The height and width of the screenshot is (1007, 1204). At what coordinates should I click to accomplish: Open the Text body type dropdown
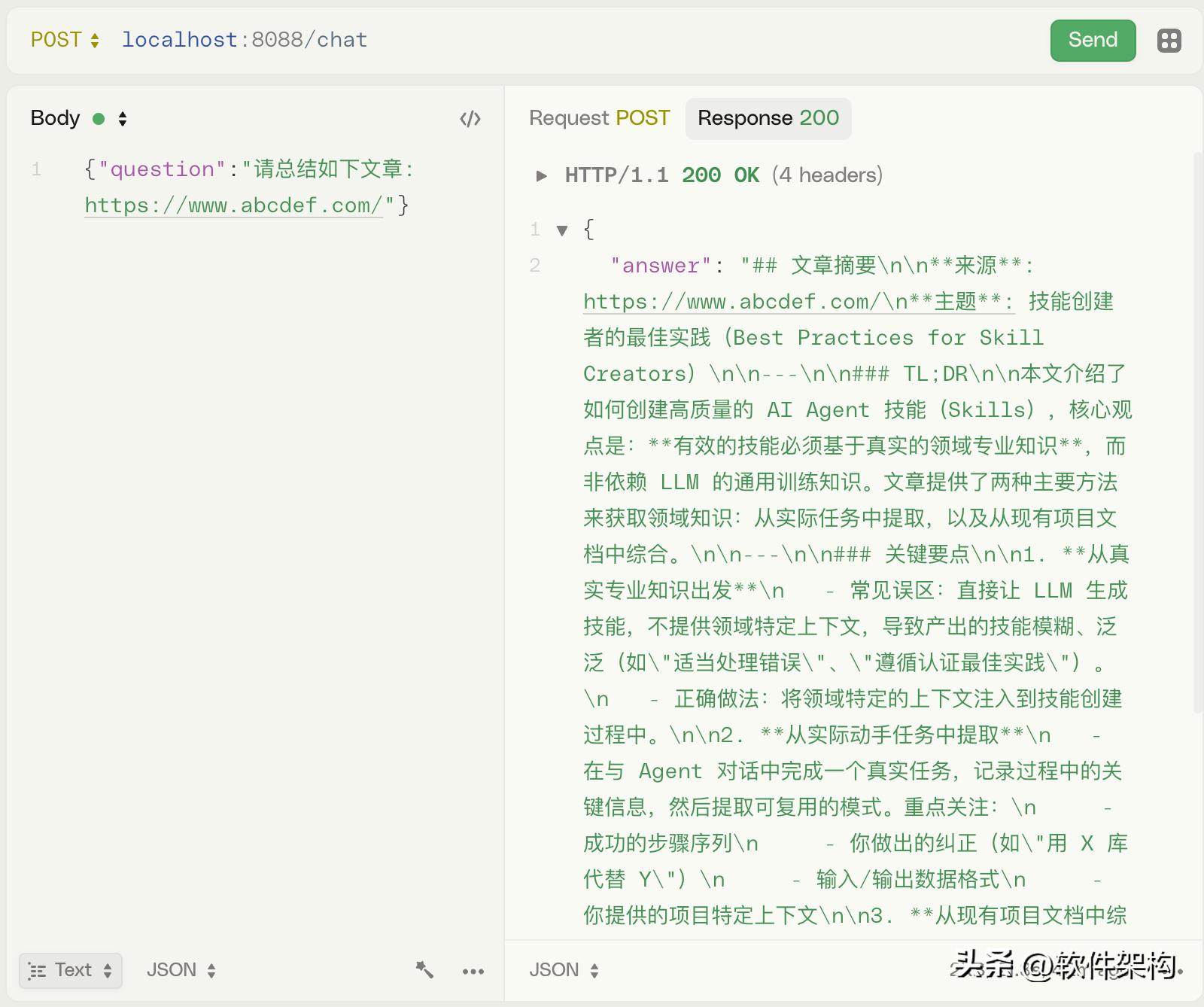point(71,970)
